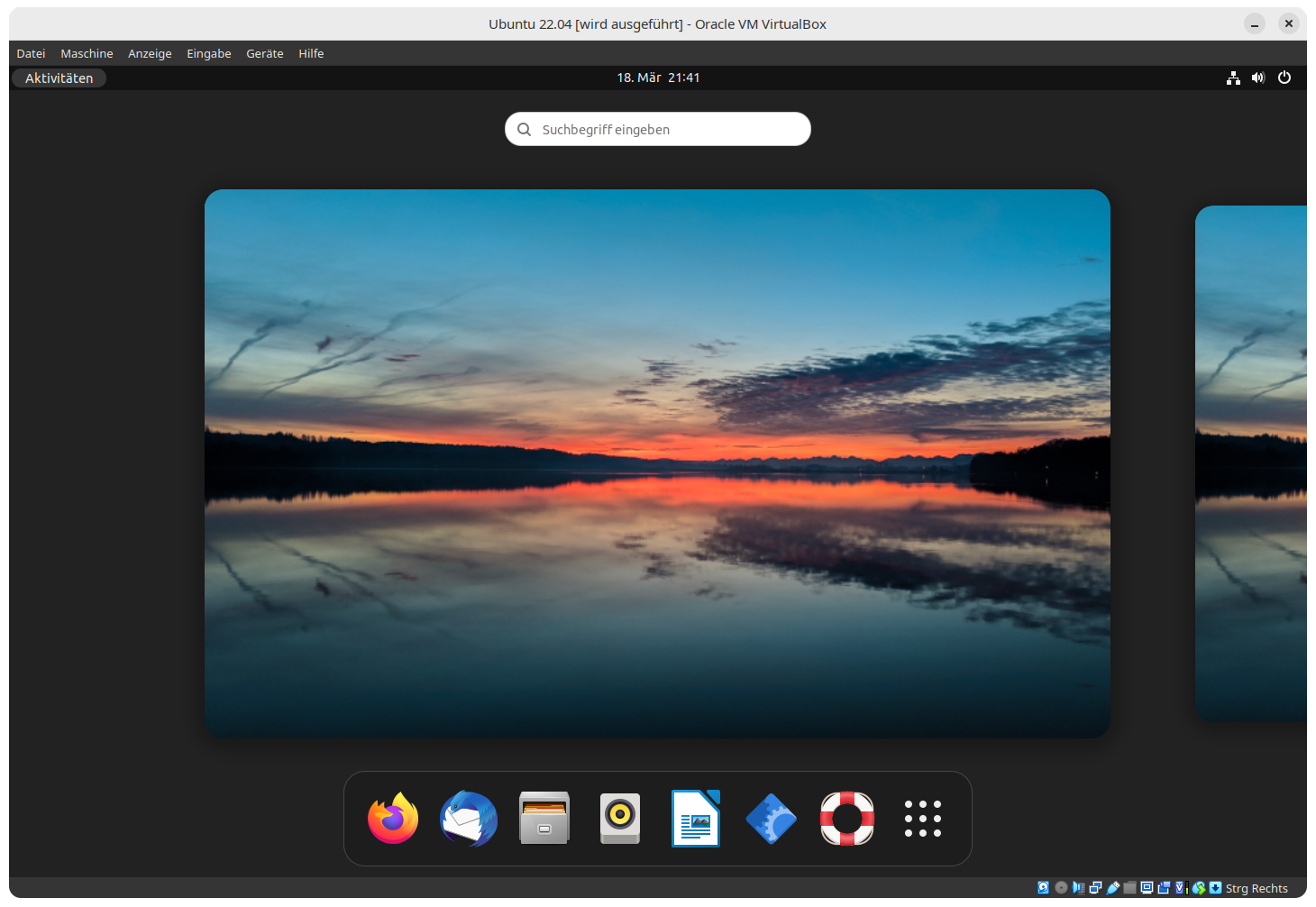Click the shared folders status icon
This screenshot has width=1316, height=907.
click(x=1129, y=888)
